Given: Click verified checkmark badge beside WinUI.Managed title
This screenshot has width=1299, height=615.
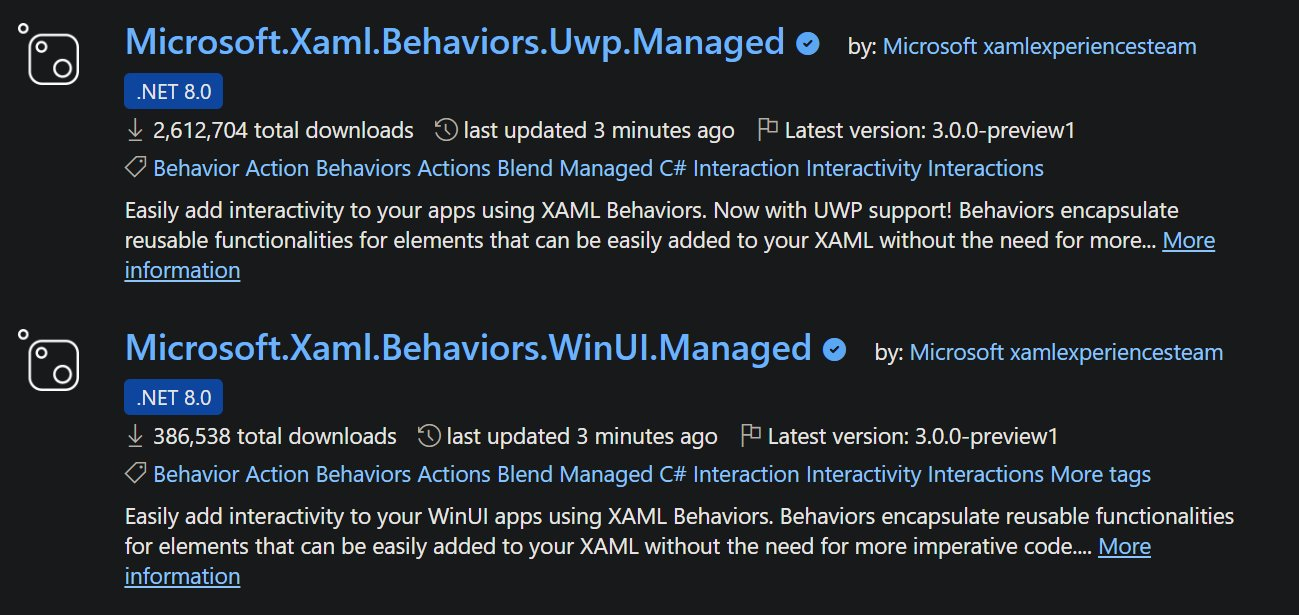Looking at the screenshot, I should point(835,350).
